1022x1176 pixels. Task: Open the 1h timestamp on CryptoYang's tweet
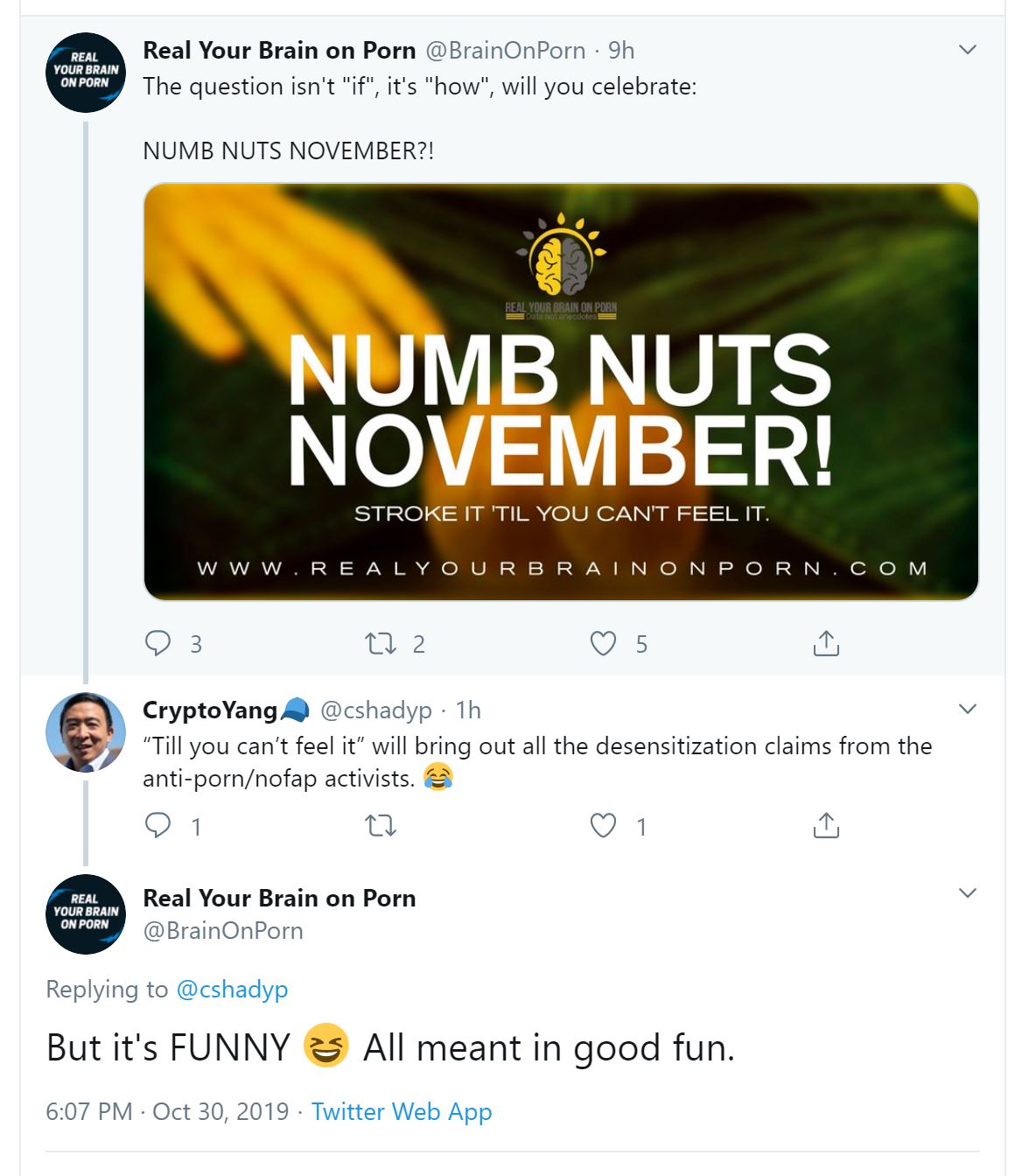[468, 710]
